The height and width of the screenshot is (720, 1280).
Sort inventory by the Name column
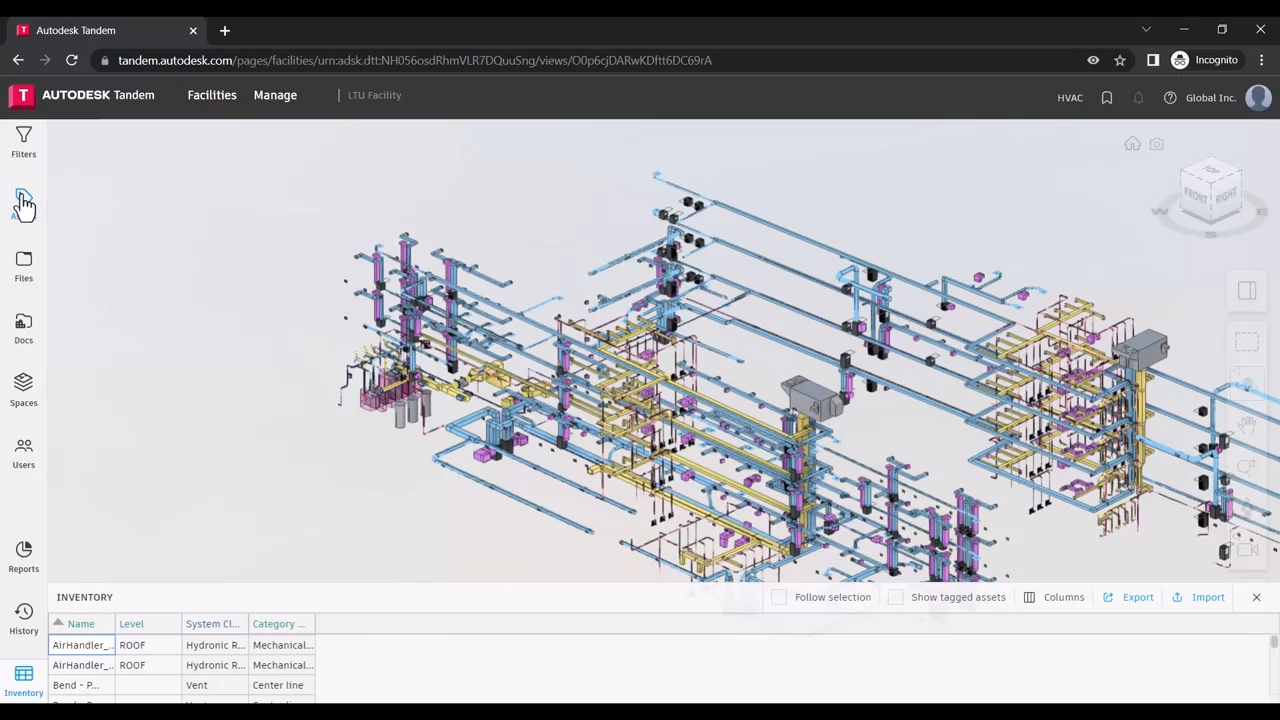81,624
